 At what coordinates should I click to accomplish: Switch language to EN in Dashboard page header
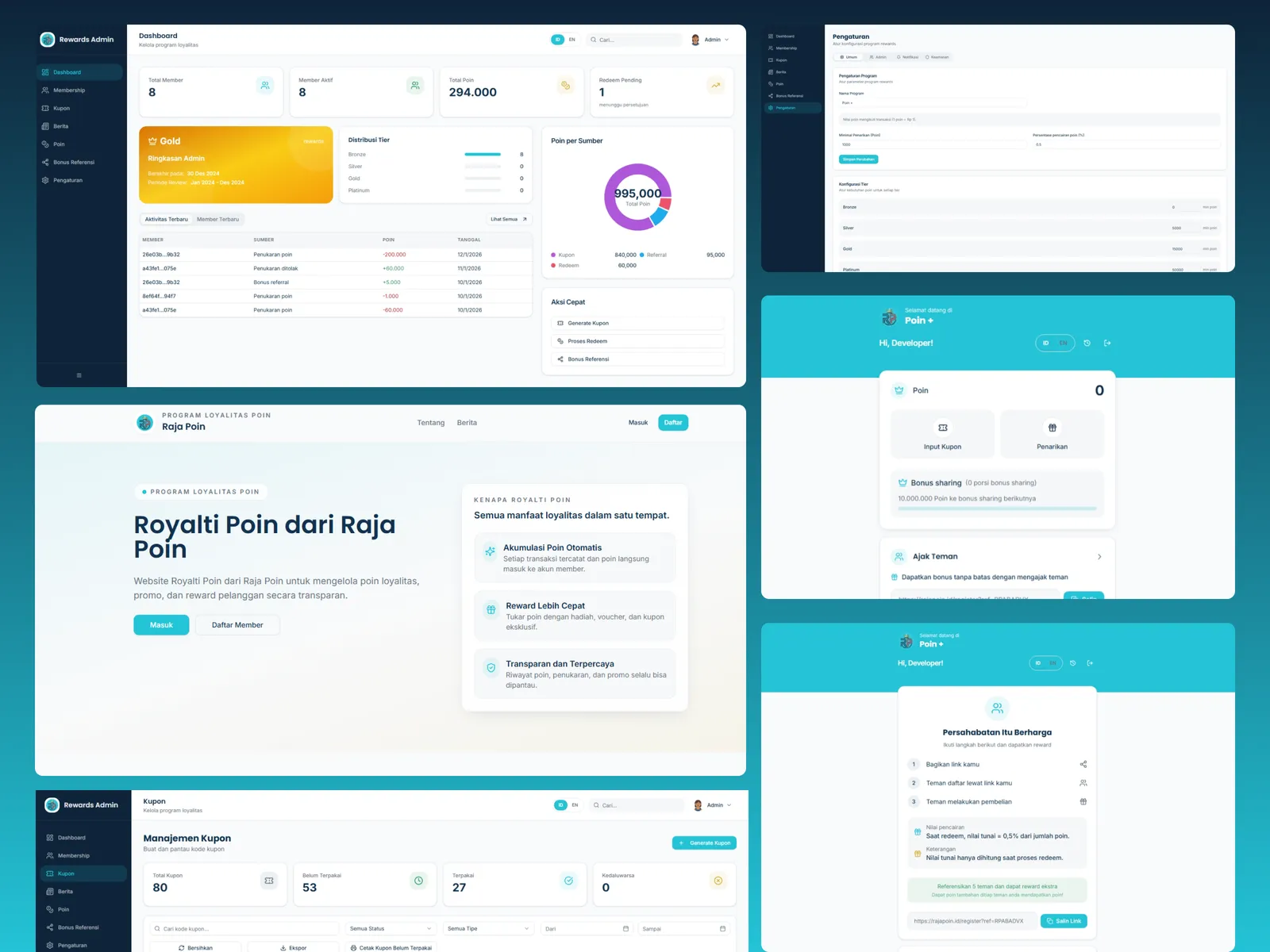[x=571, y=40]
